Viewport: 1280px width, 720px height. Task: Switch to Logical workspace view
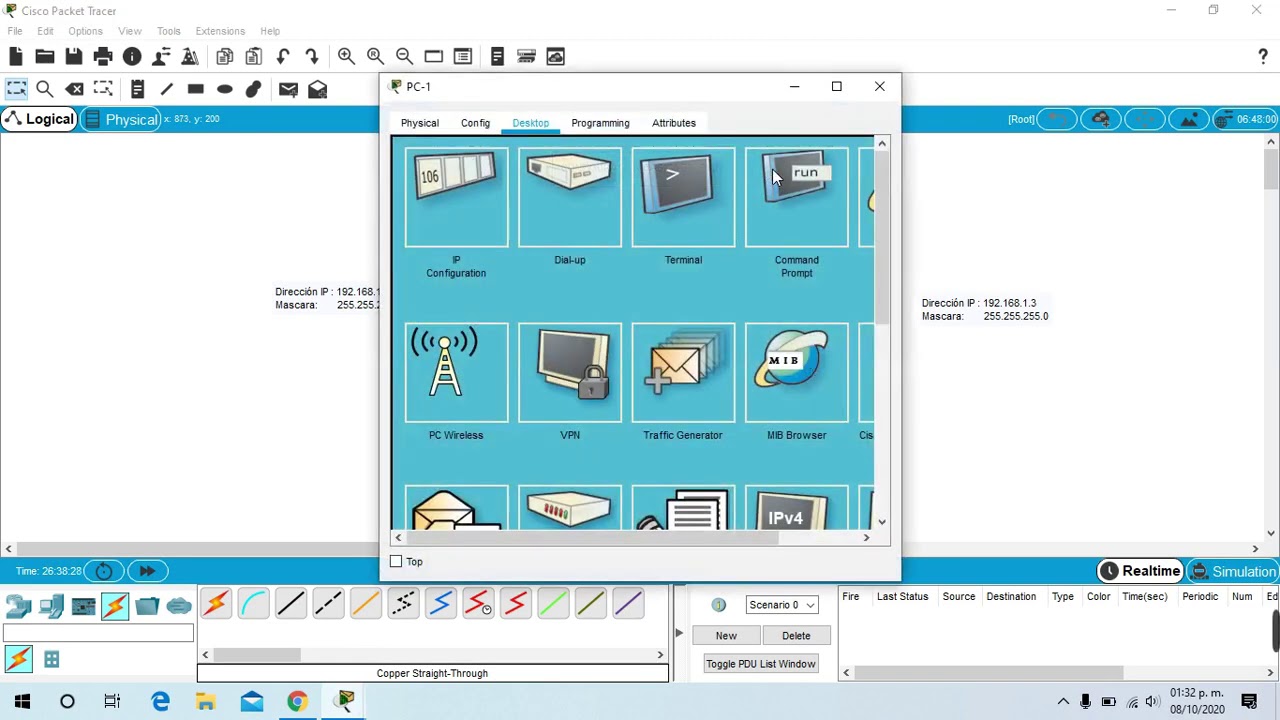point(39,119)
